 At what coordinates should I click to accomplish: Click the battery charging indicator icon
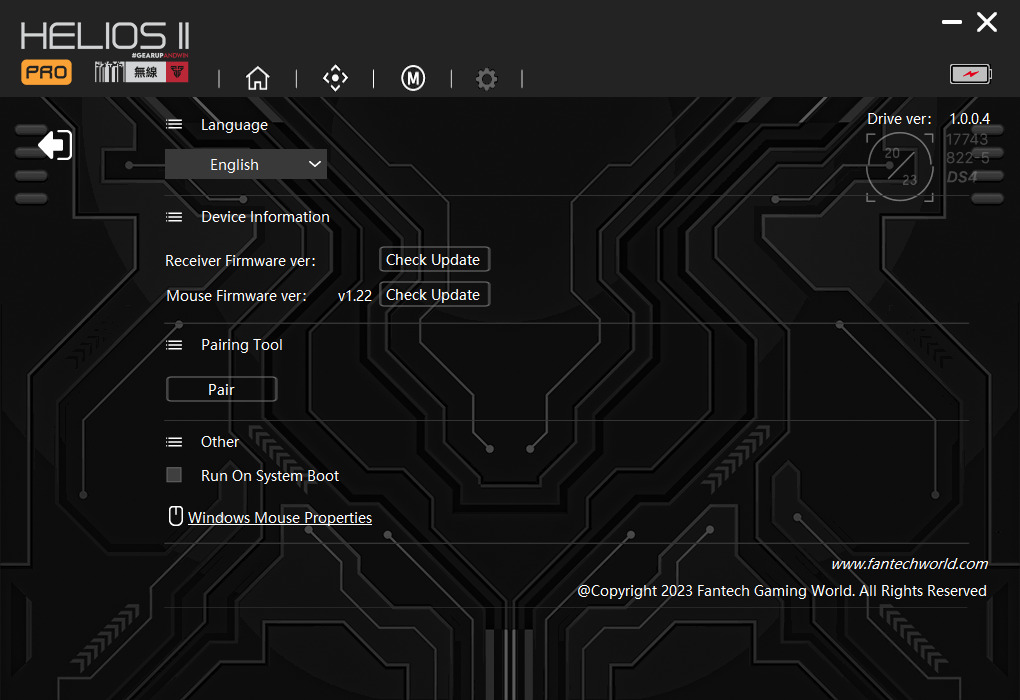971,74
